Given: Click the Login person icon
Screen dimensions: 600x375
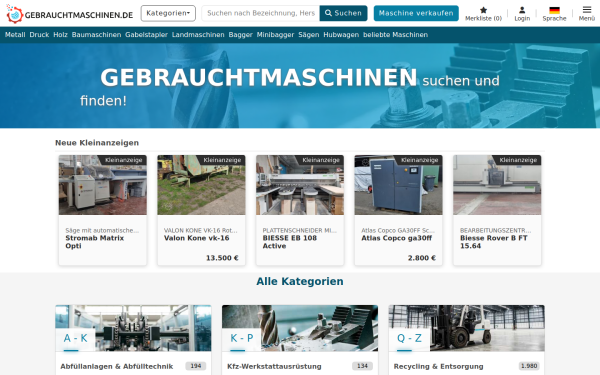Looking at the screenshot, I should 522,10.
